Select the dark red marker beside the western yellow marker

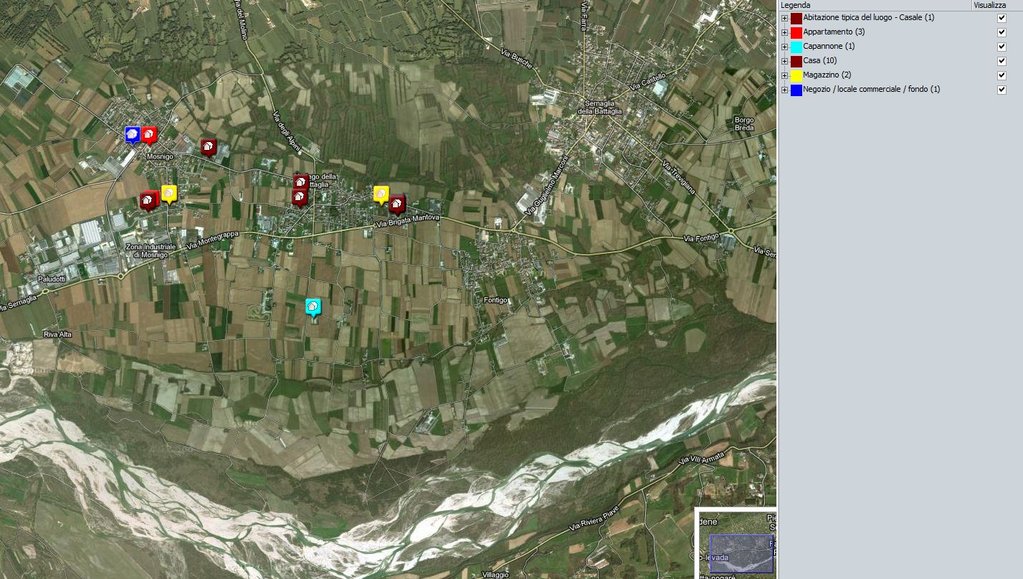(x=149, y=200)
